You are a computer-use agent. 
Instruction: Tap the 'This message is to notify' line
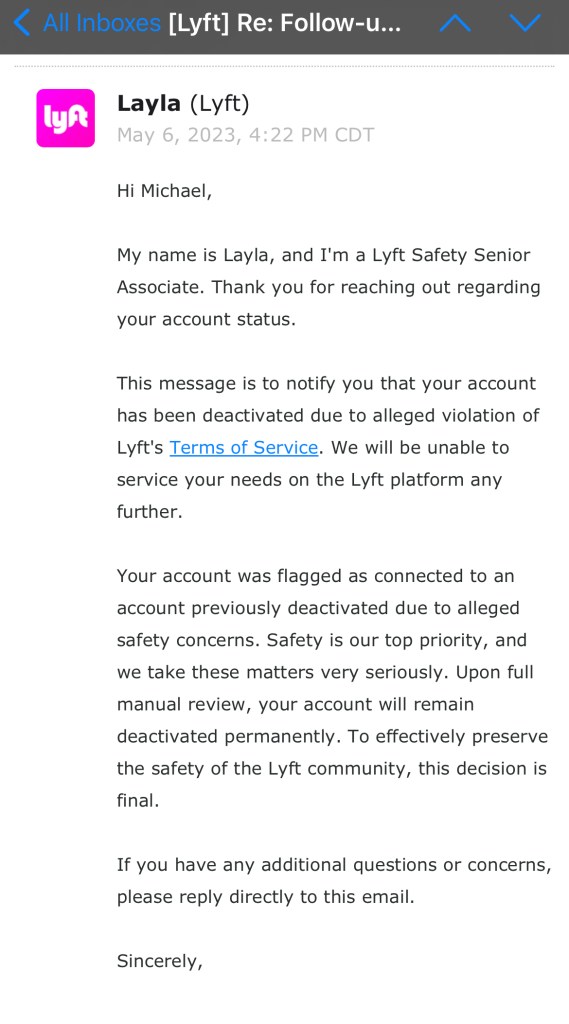pos(327,383)
